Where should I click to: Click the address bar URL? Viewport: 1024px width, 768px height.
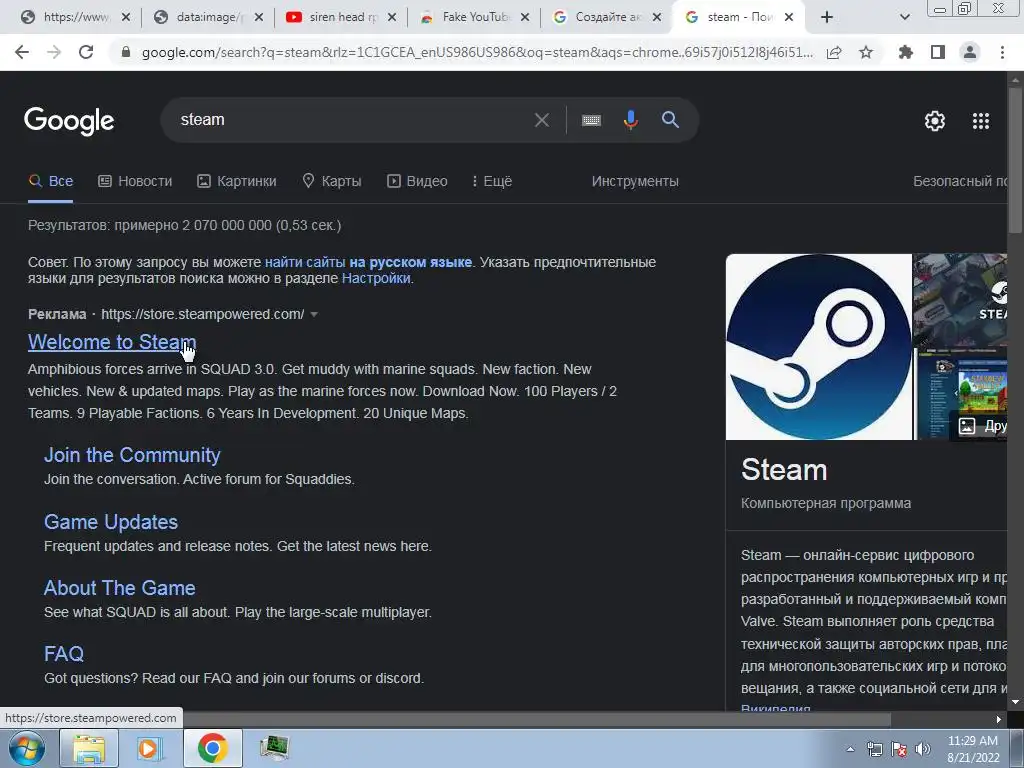click(477, 53)
